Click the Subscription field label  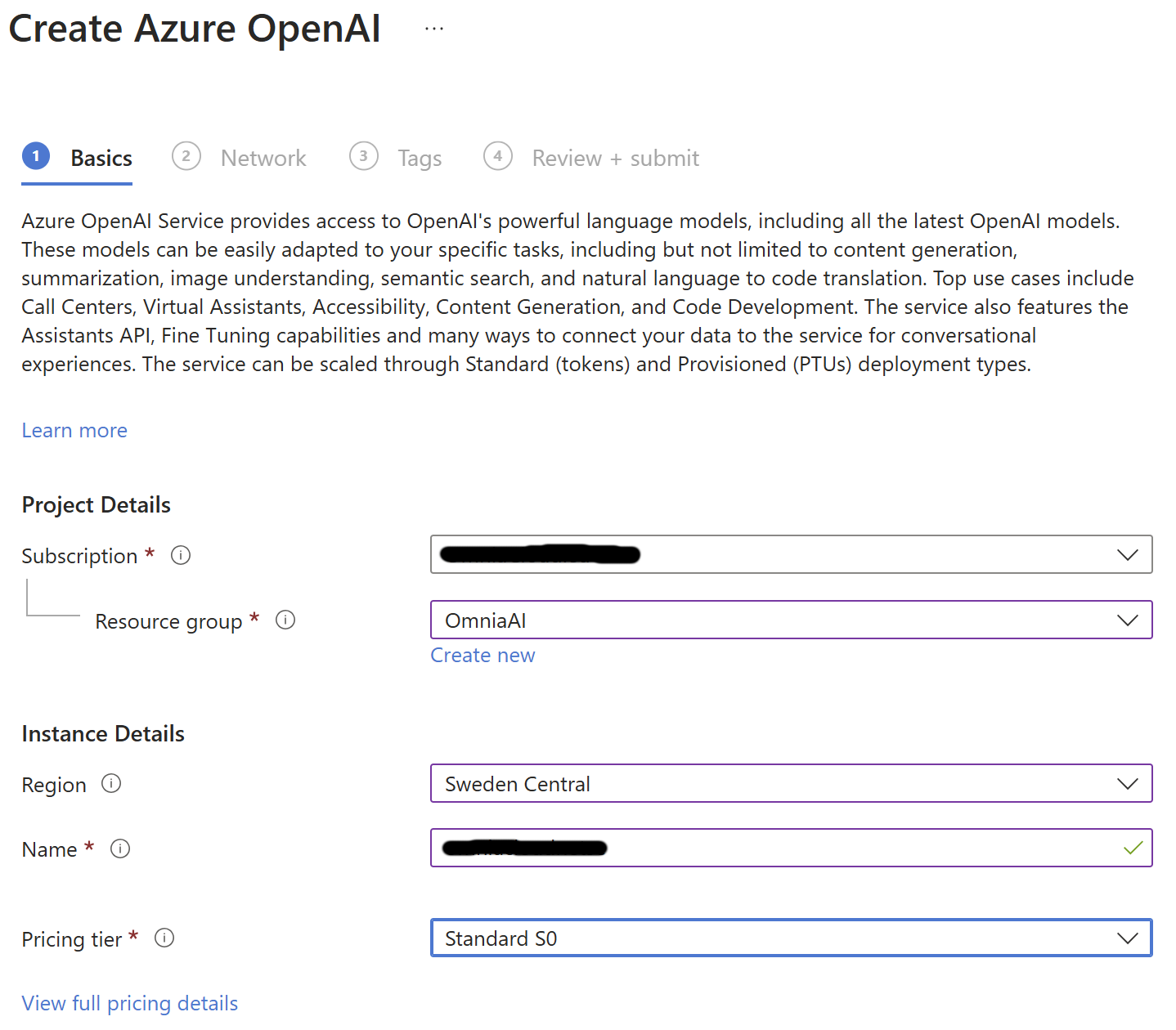pyautogui.click(x=79, y=557)
